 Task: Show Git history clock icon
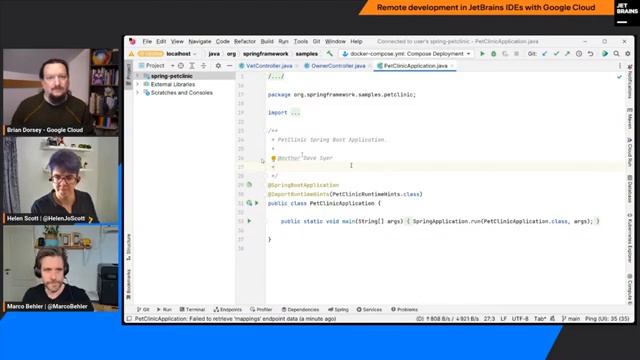point(579,54)
